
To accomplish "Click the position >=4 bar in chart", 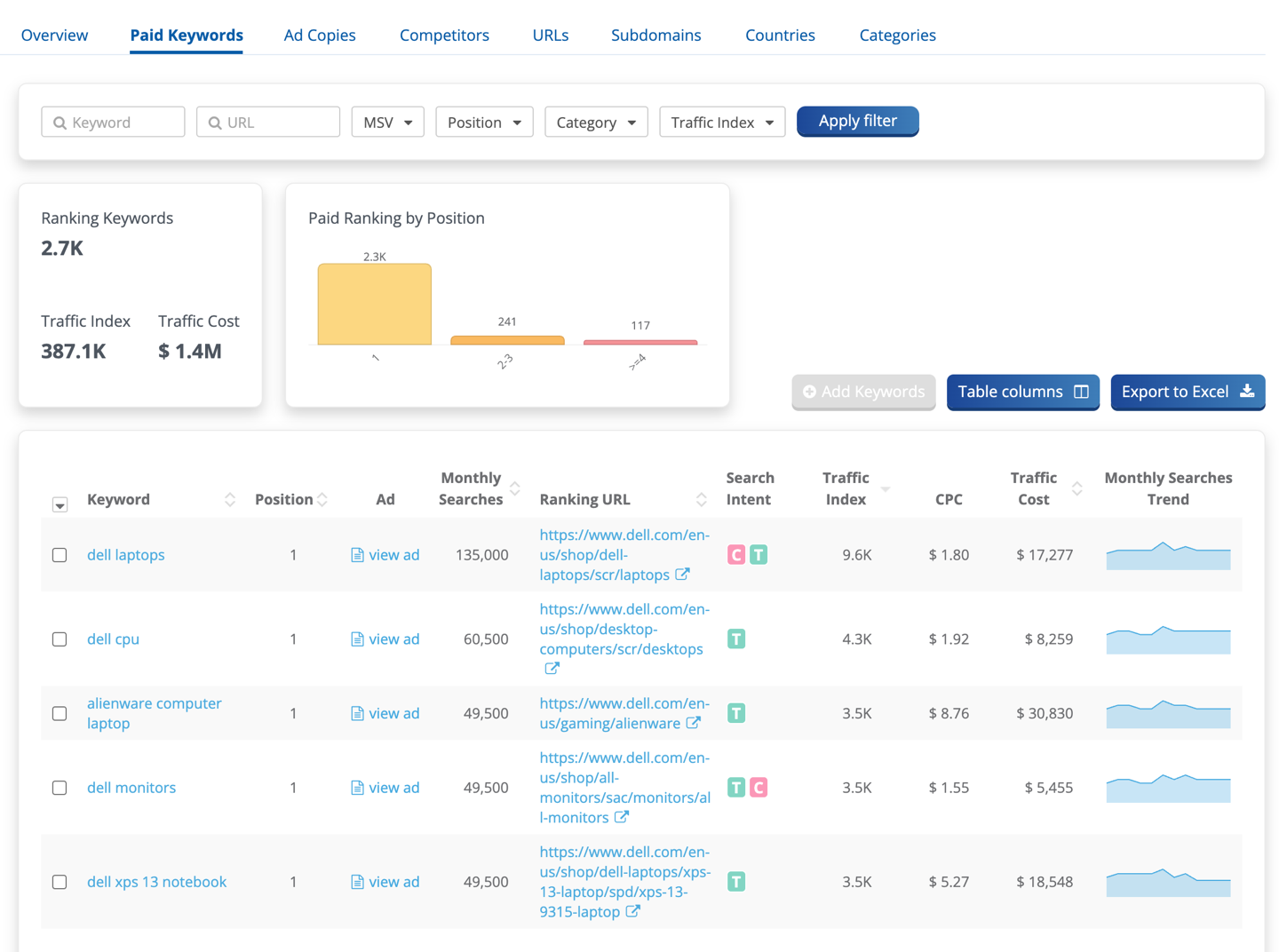I will click(x=640, y=342).
